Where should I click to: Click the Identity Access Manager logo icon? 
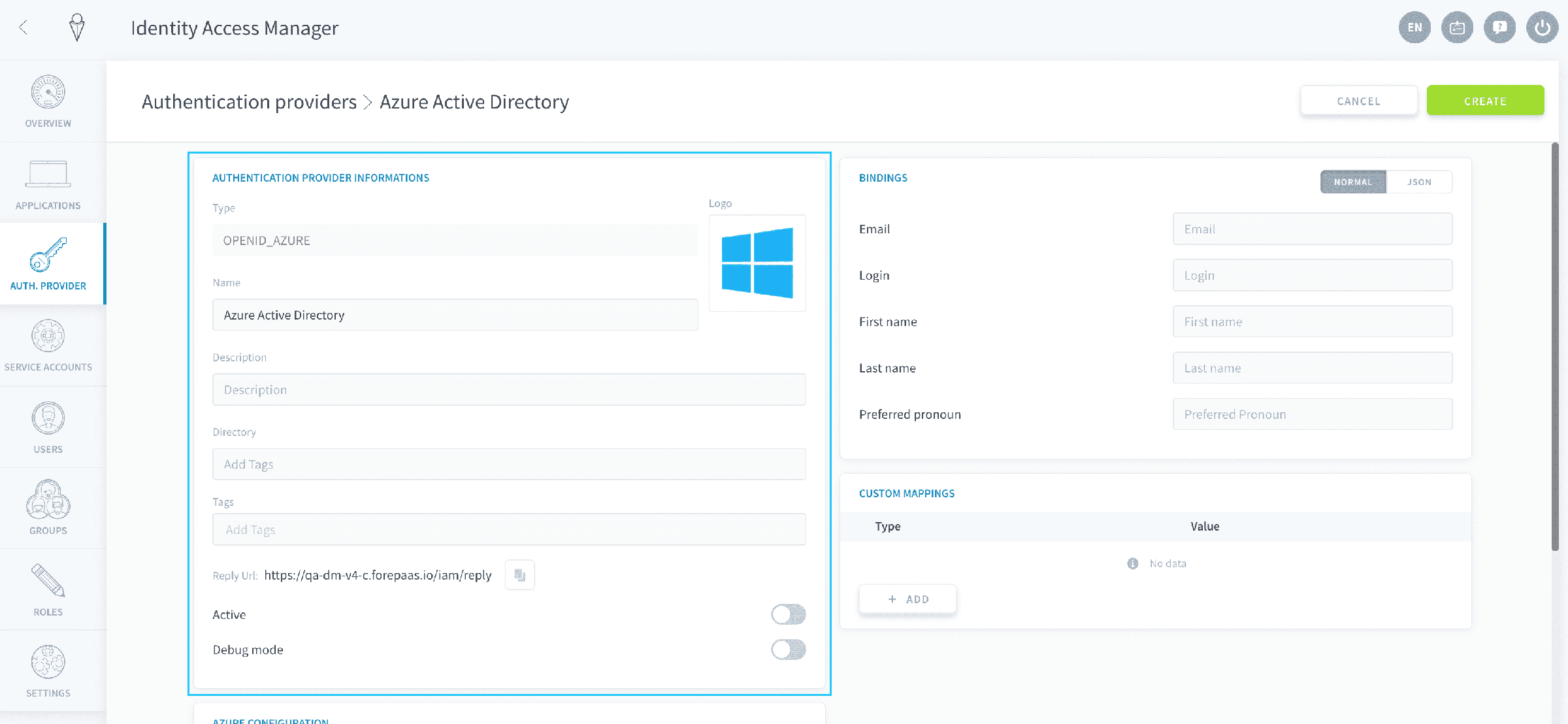click(77, 27)
